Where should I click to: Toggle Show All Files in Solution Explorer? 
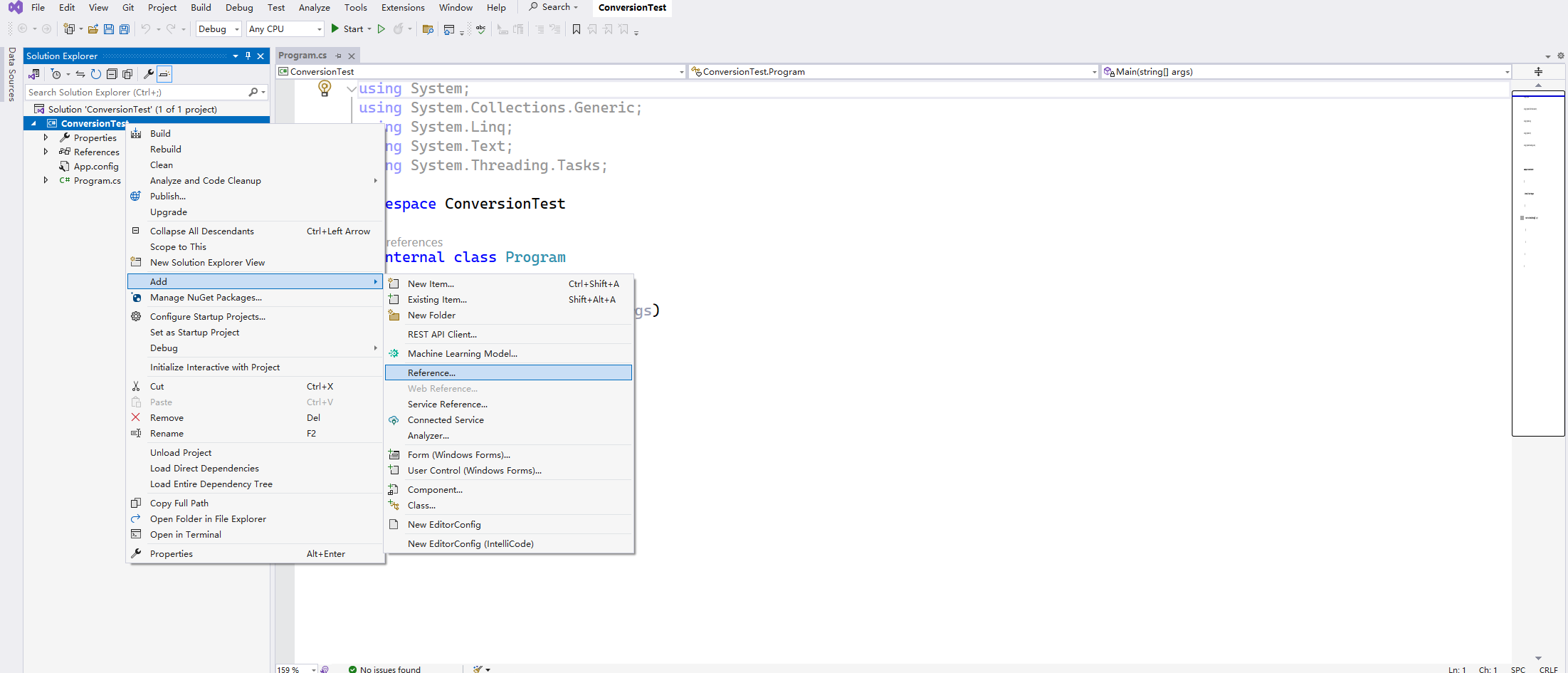[x=127, y=74]
